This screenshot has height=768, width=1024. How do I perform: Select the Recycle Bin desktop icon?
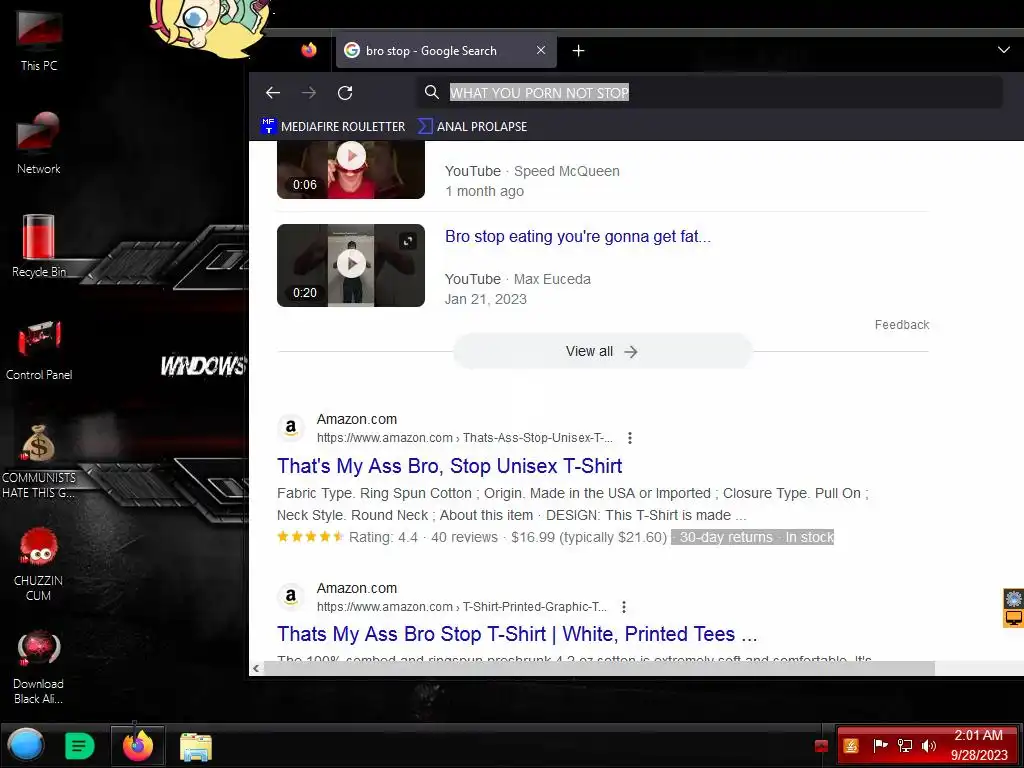[x=39, y=246]
